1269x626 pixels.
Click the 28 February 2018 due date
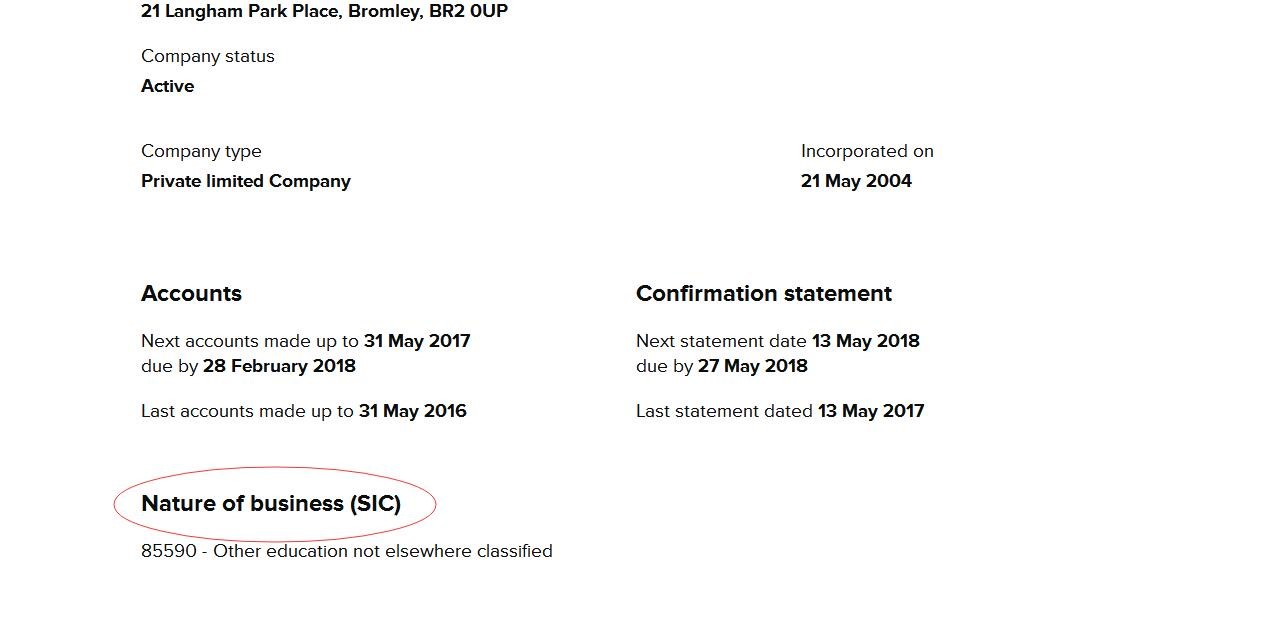[x=279, y=366]
